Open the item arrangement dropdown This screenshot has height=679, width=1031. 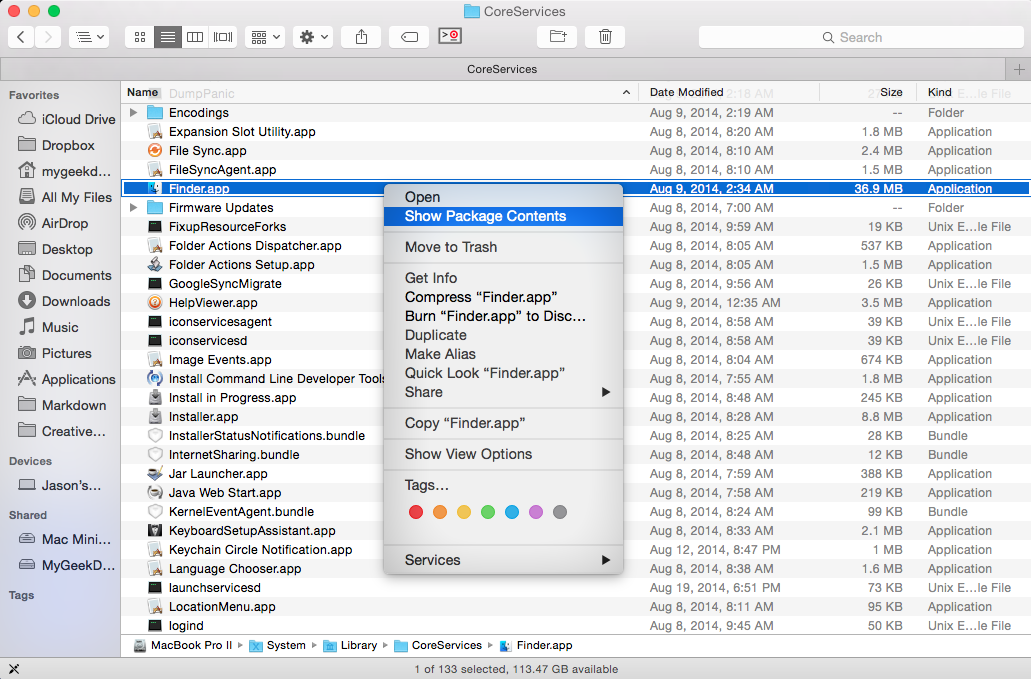pyautogui.click(x=266, y=37)
